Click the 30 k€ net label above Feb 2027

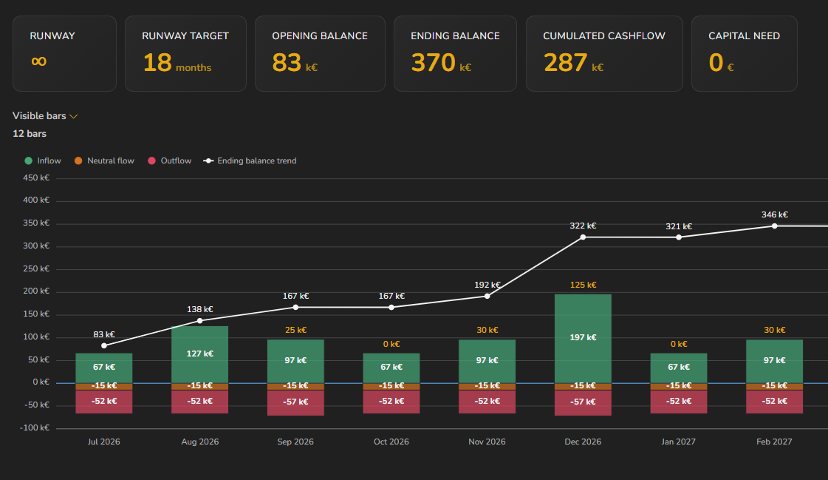[x=774, y=330]
